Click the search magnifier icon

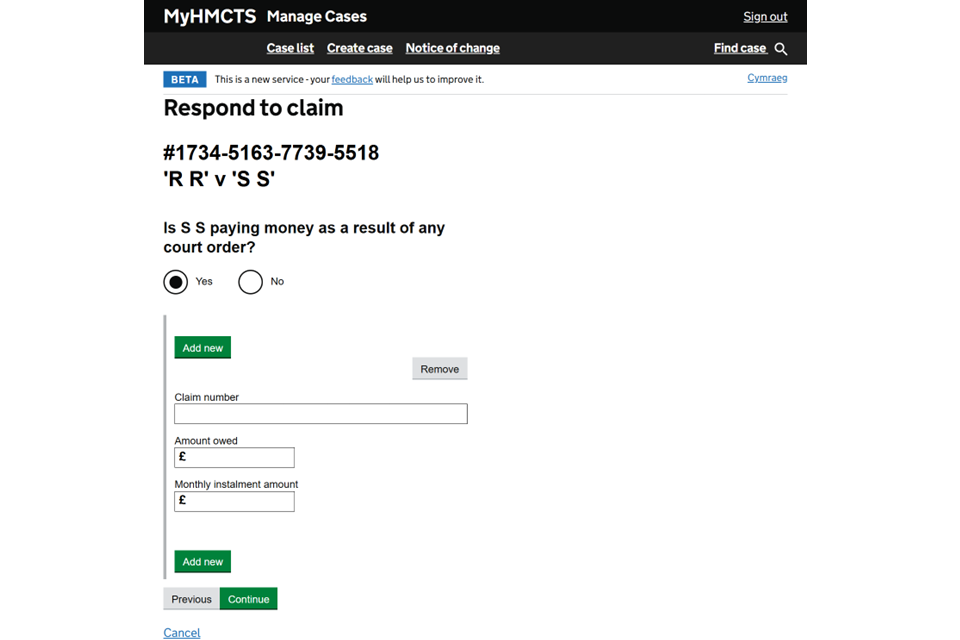(781, 49)
